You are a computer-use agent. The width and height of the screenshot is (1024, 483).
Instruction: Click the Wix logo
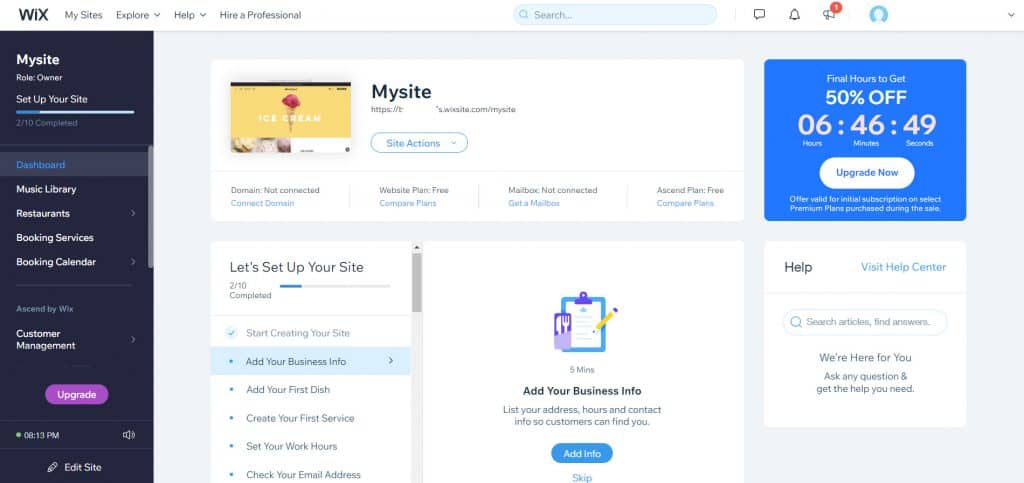(33, 14)
